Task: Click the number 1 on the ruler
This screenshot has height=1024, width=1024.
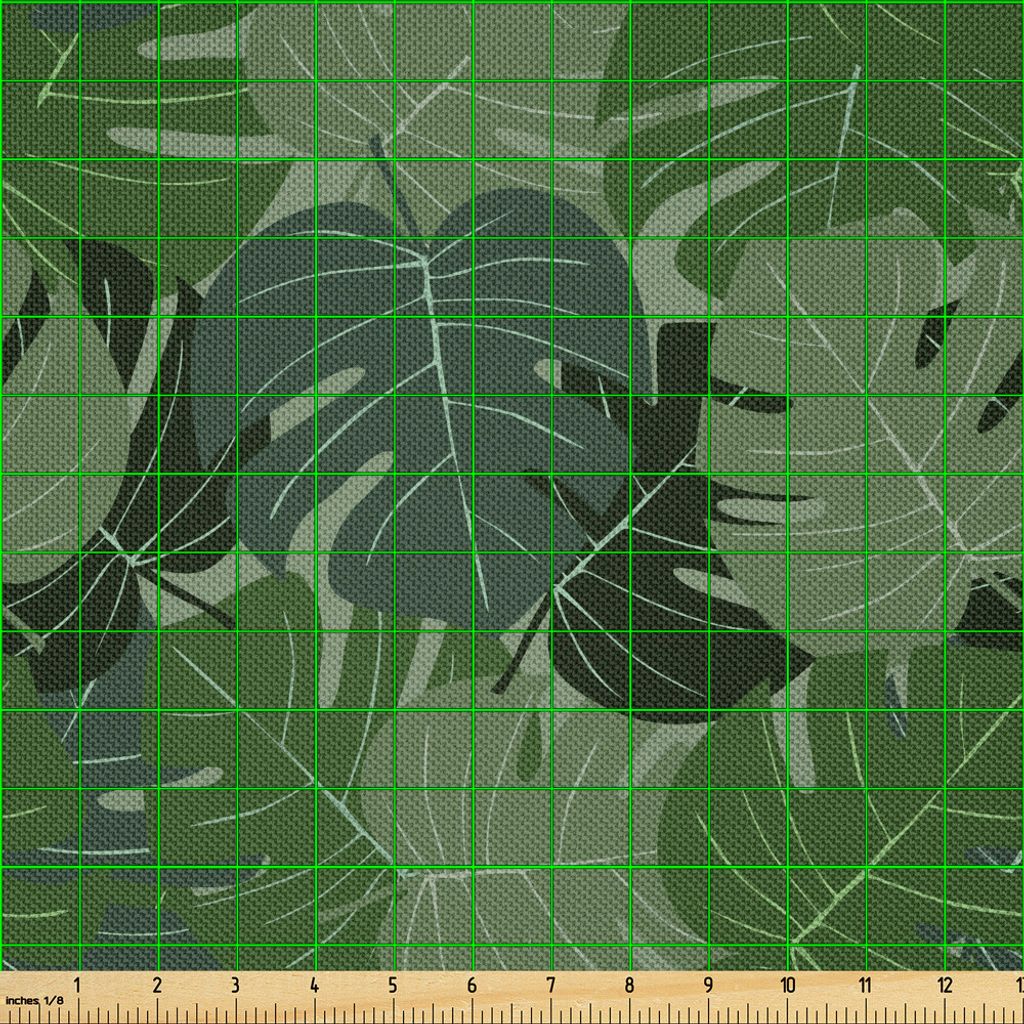Action: pyautogui.click(x=78, y=987)
